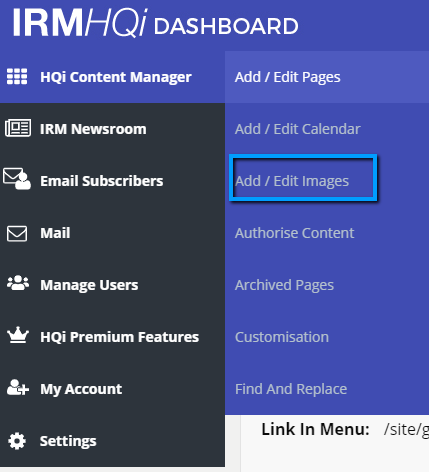Open the Customisation submenu entry
This screenshot has height=472, width=429.
[x=282, y=337]
